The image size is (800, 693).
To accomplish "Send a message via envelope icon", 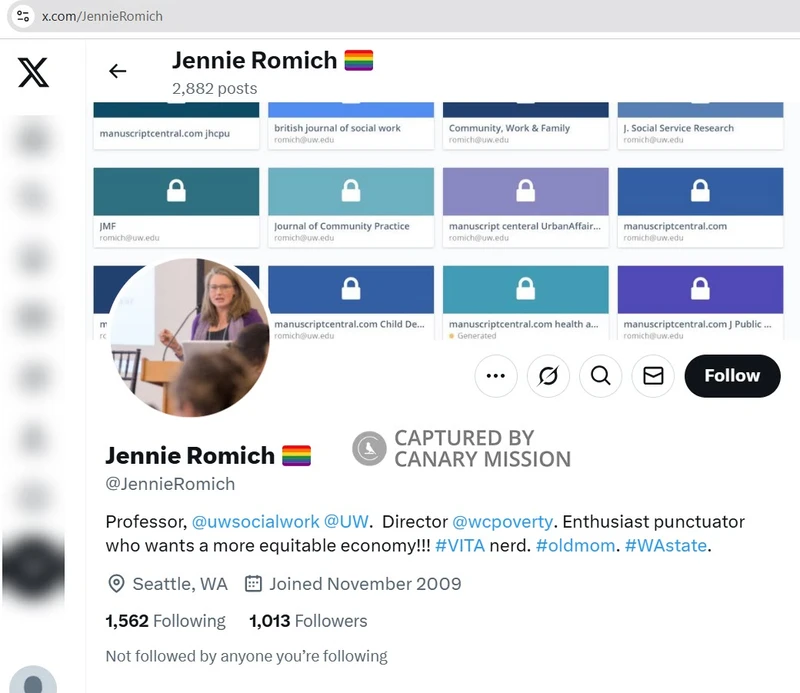I will coord(653,376).
